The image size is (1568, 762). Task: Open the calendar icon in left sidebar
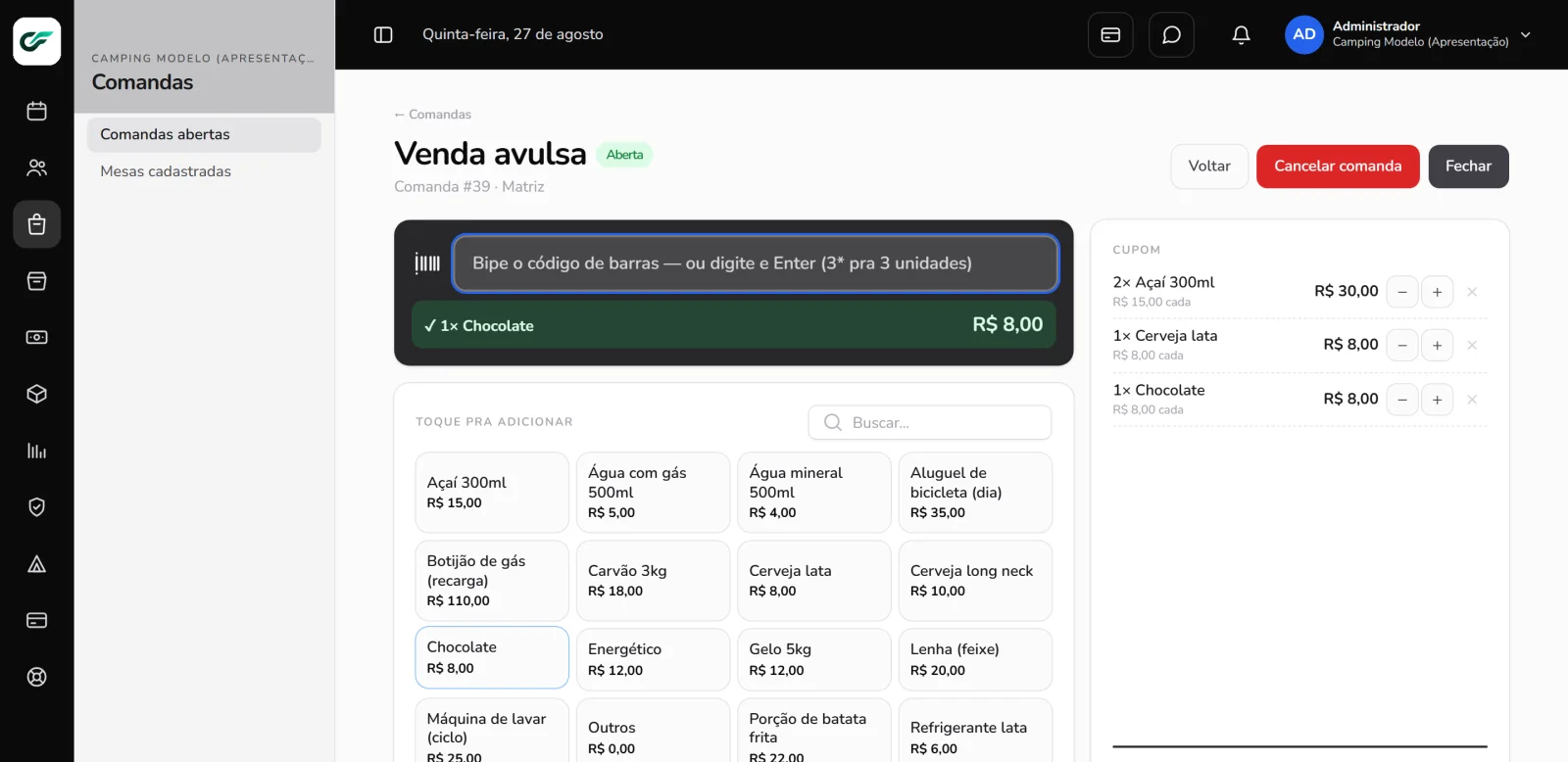pos(36,112)
